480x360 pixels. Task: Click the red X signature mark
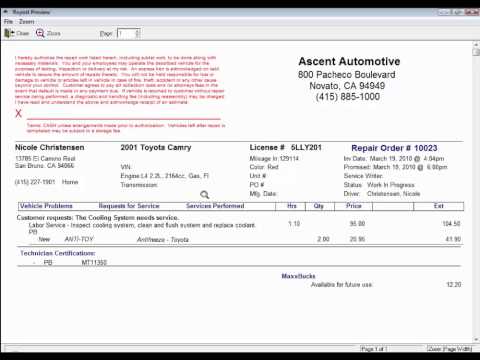18,113
